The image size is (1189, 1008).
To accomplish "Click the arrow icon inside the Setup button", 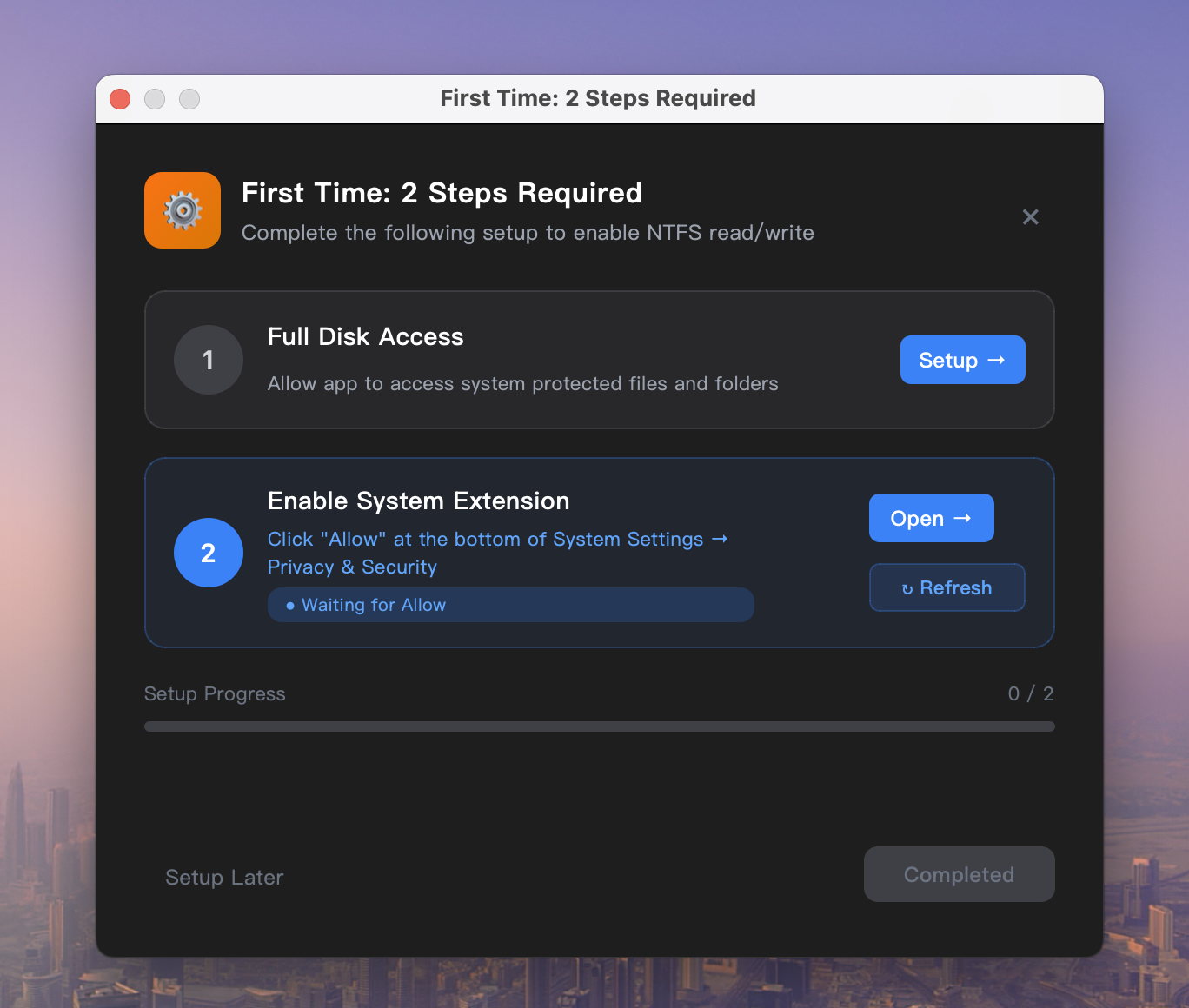I will tap(995, 360).
